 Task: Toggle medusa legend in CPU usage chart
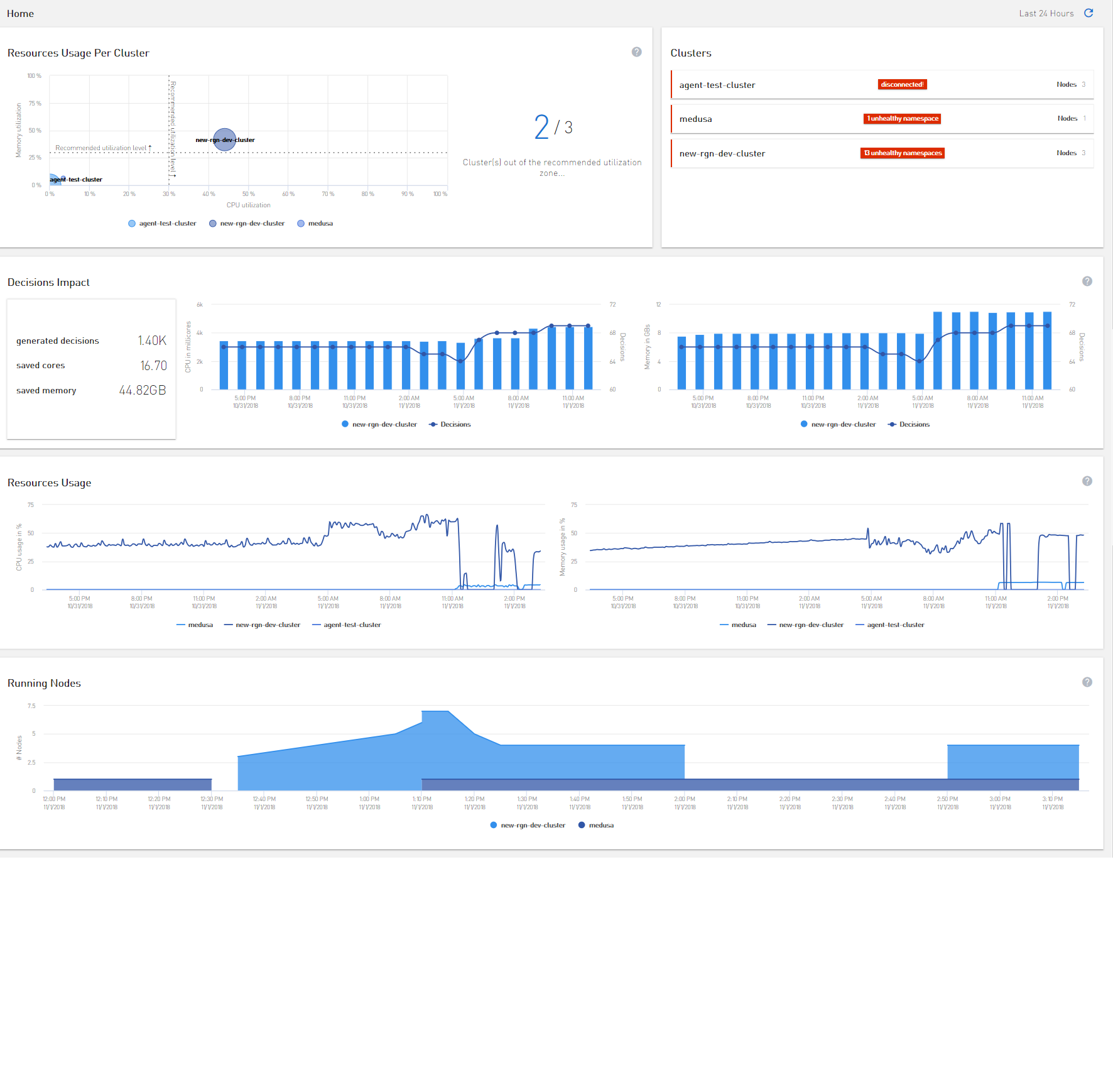(x=195, y=625)
